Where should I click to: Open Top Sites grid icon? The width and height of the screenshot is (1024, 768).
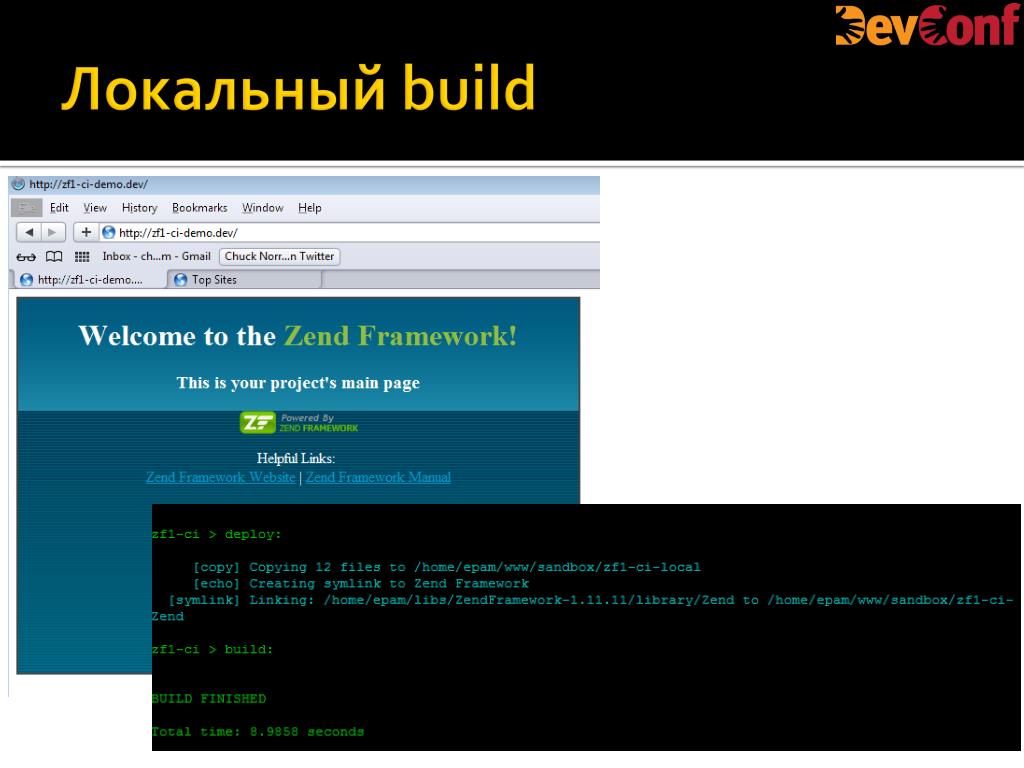pyautogui.click(x=82, y=257)
